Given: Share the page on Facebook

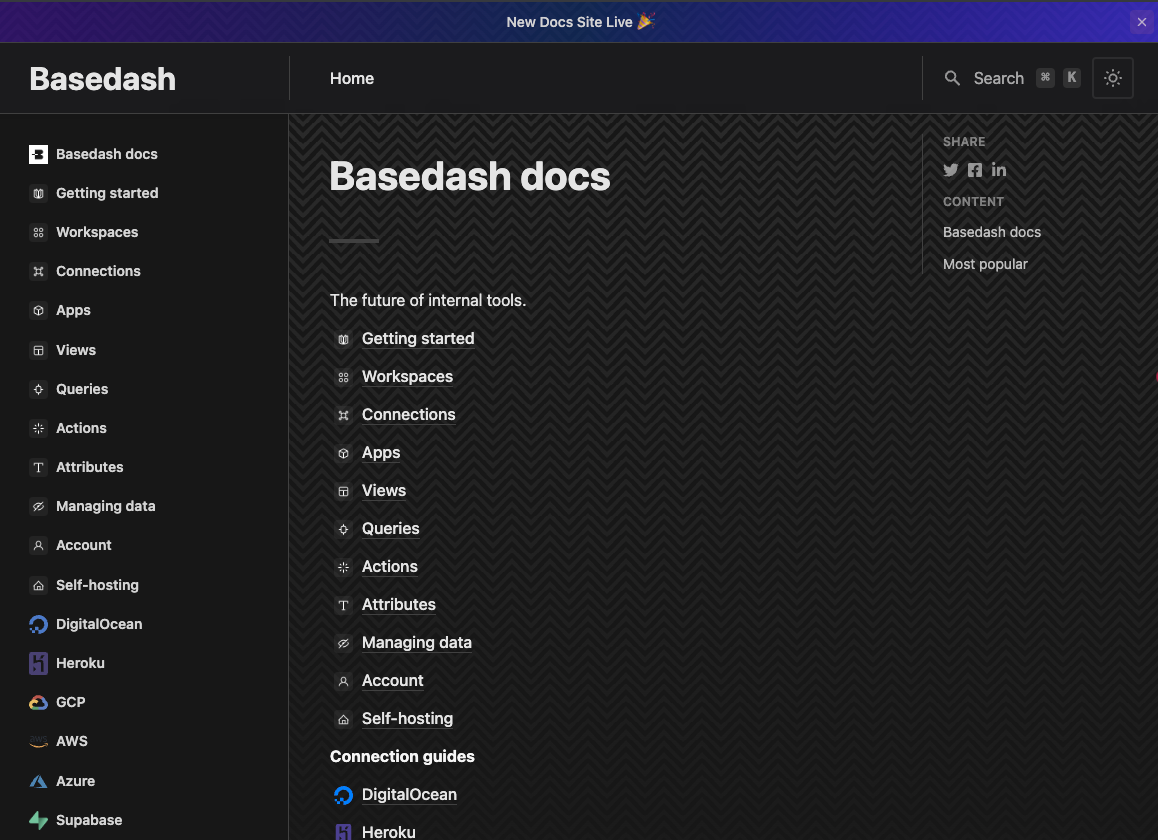Looking at the screenshot, I should pyautogui.click(x=975, y=170).
